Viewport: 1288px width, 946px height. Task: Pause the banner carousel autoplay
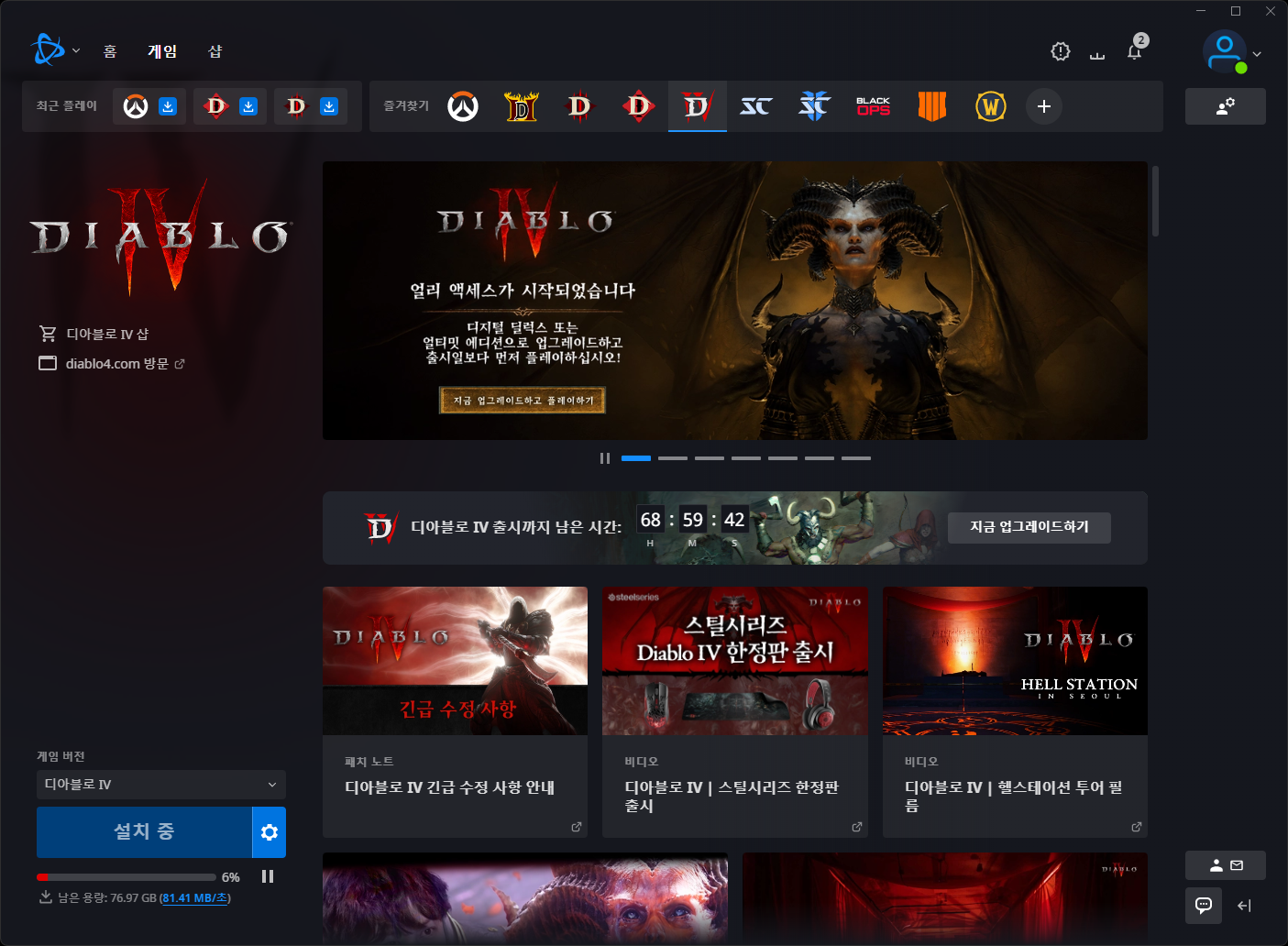point(605,458)
